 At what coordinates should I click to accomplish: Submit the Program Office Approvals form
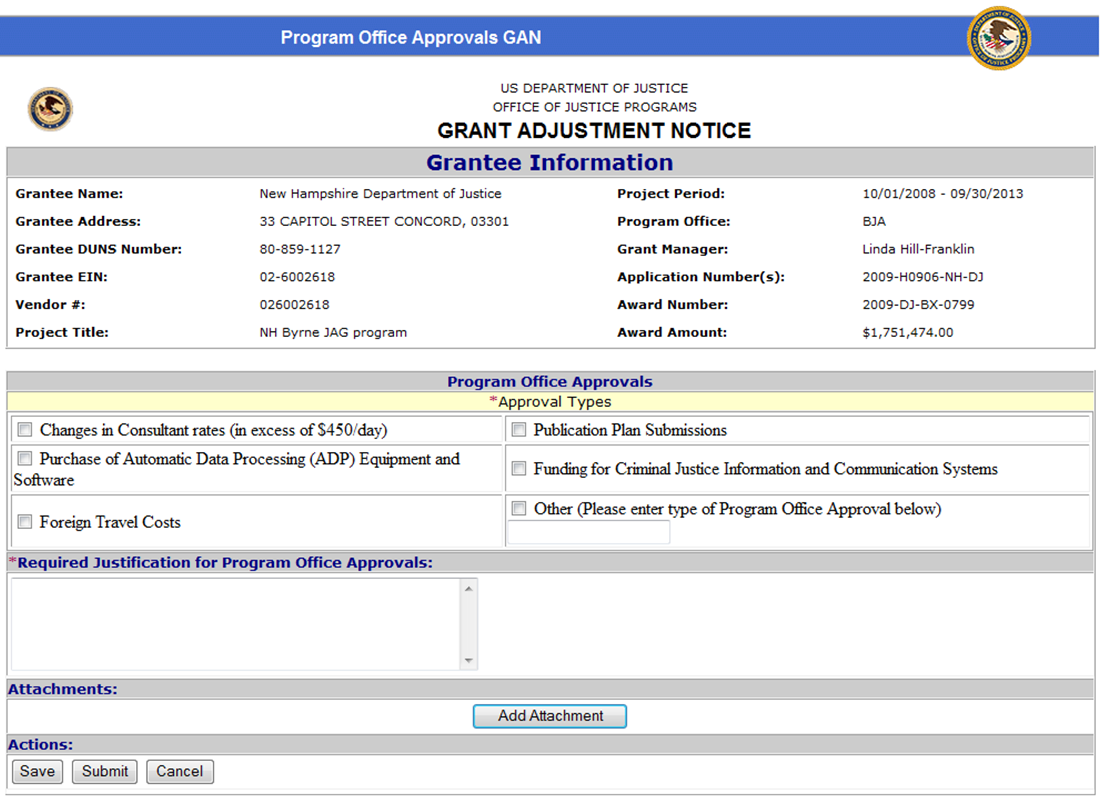pyautogui.click(x=105, y=771)
